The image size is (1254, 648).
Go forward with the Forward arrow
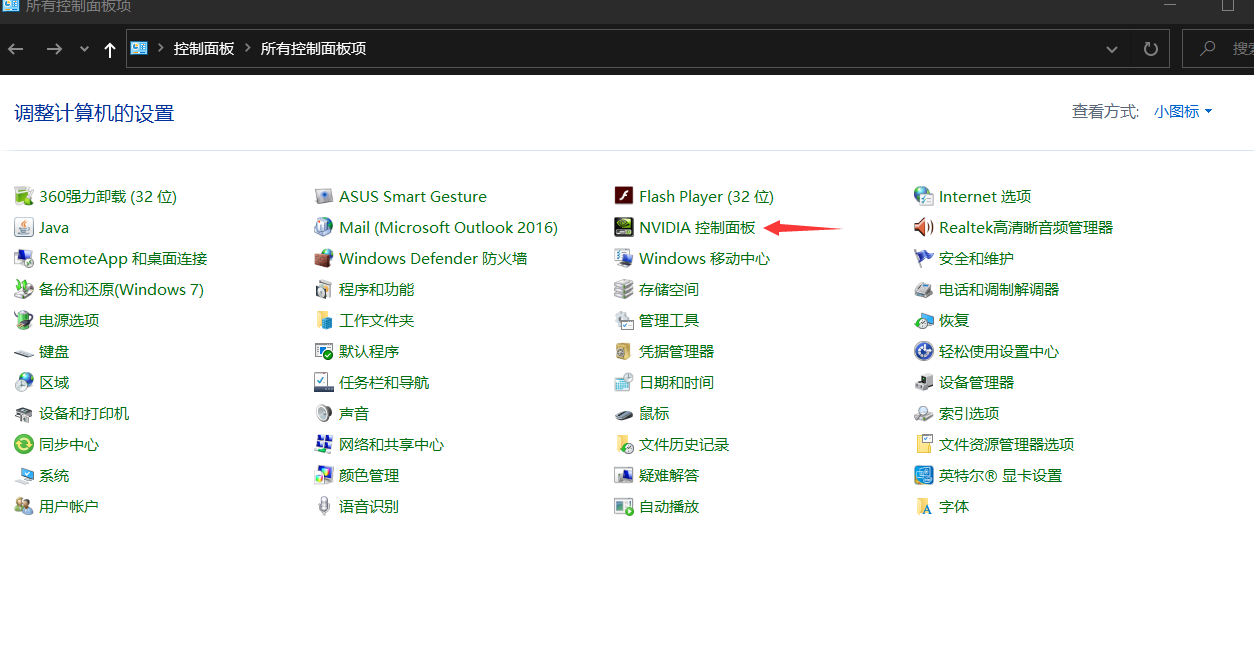[x=55, y=48]
